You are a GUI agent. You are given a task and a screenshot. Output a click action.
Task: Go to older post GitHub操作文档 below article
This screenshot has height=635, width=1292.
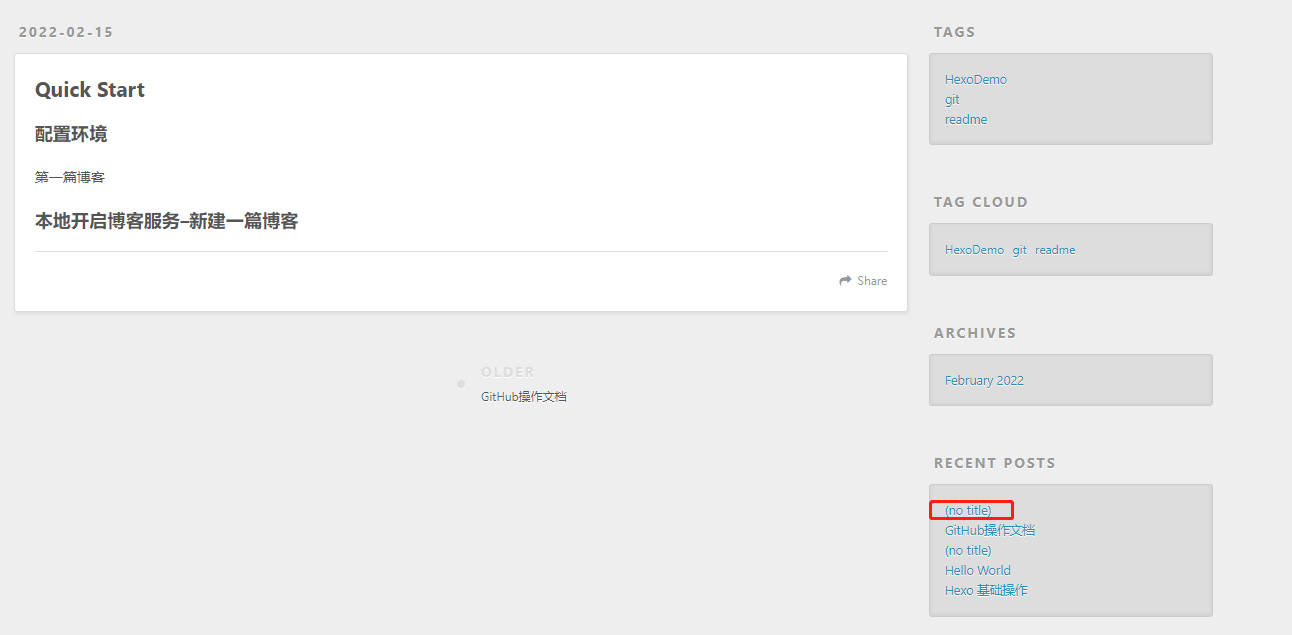[523, 397]
